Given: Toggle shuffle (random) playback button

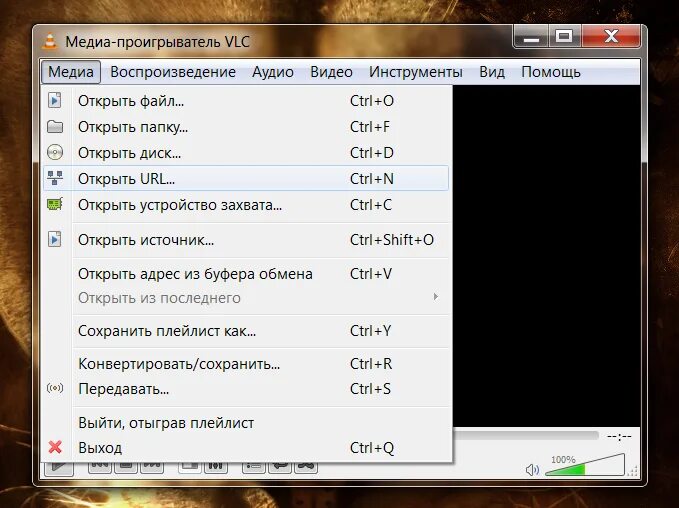Looking at the screenshot, I should click(306, 467).
